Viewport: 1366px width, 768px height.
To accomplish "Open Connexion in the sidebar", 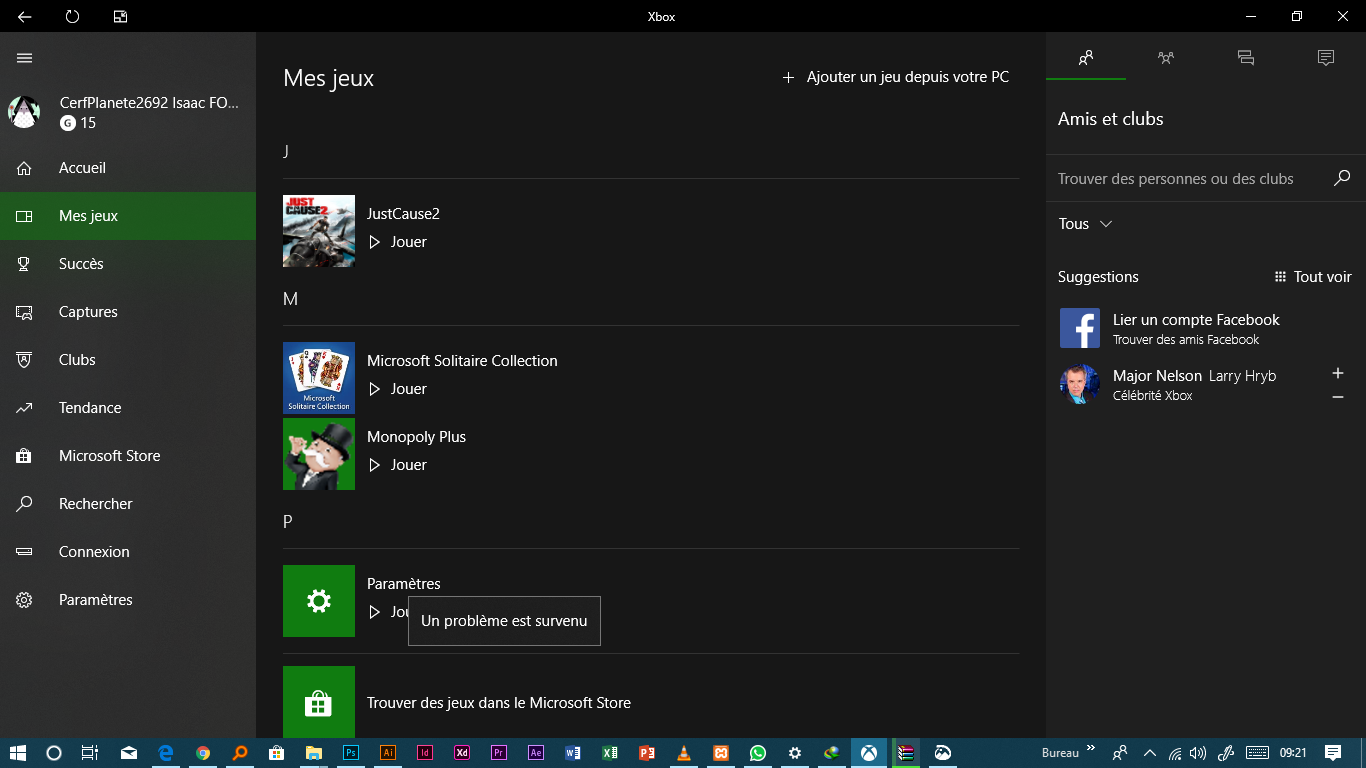I will point(128,552).
